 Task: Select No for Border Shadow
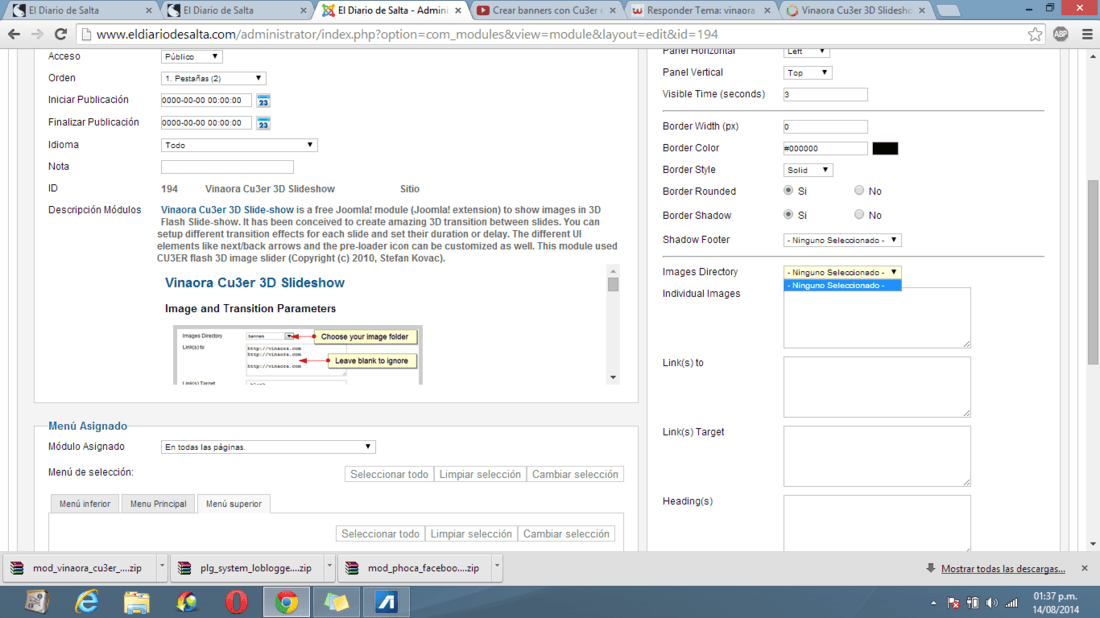(x=859, y=214)
